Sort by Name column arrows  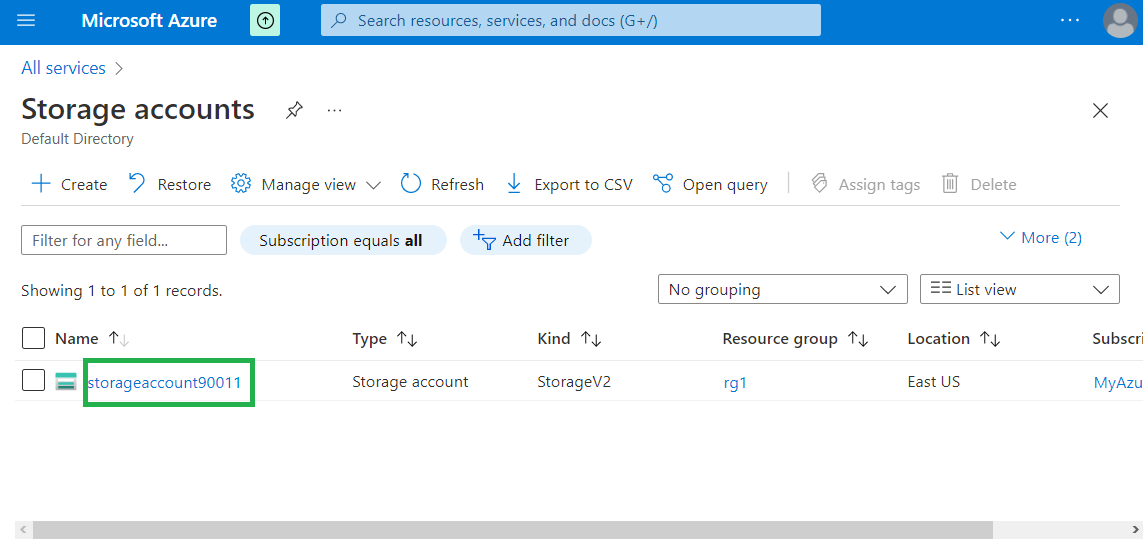pos(119,339)
